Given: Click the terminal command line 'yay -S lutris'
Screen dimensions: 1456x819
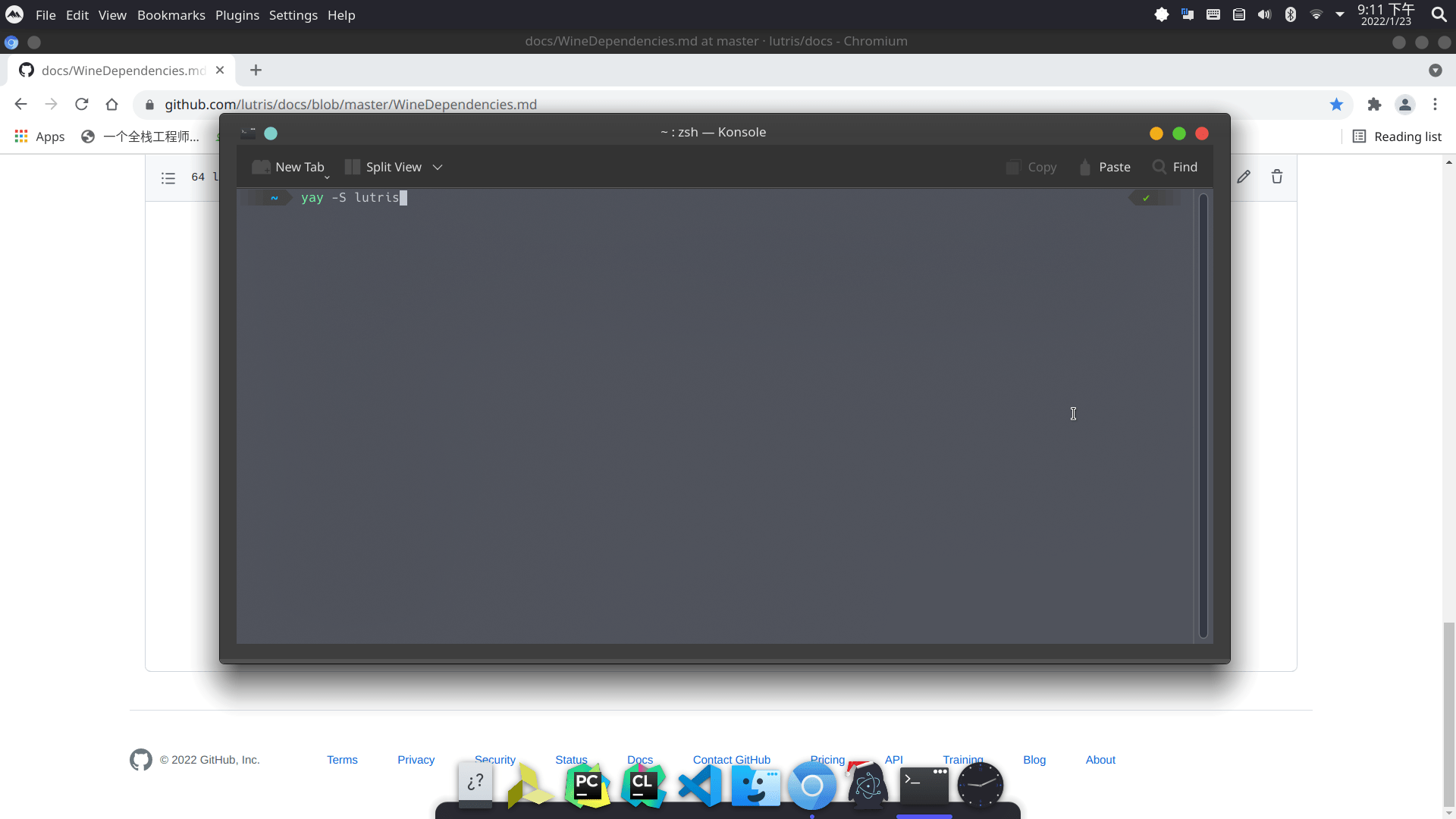Looking at the screenshot, I should (x=350, y=198).
